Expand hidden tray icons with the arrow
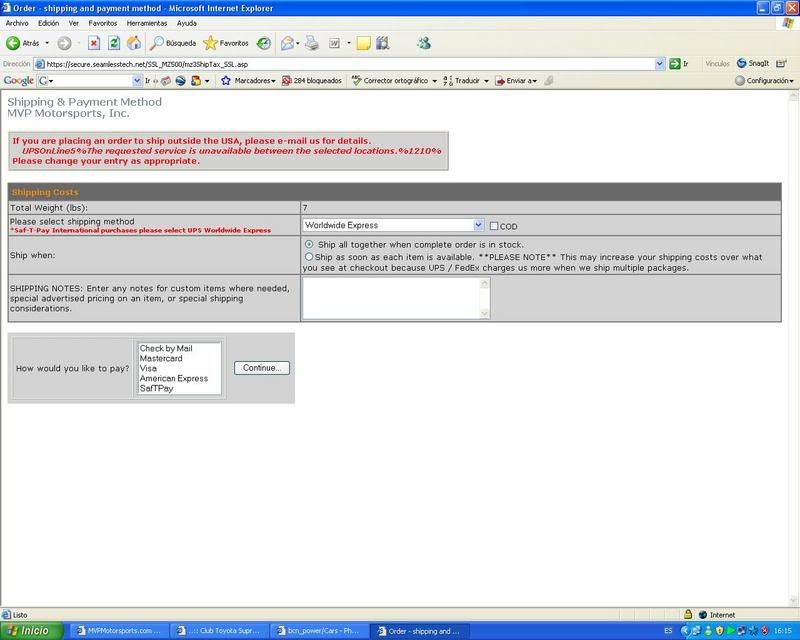Image resolution: width=800 pixels, height=640 pixels. pyautogui.click(x=685, y=631)
